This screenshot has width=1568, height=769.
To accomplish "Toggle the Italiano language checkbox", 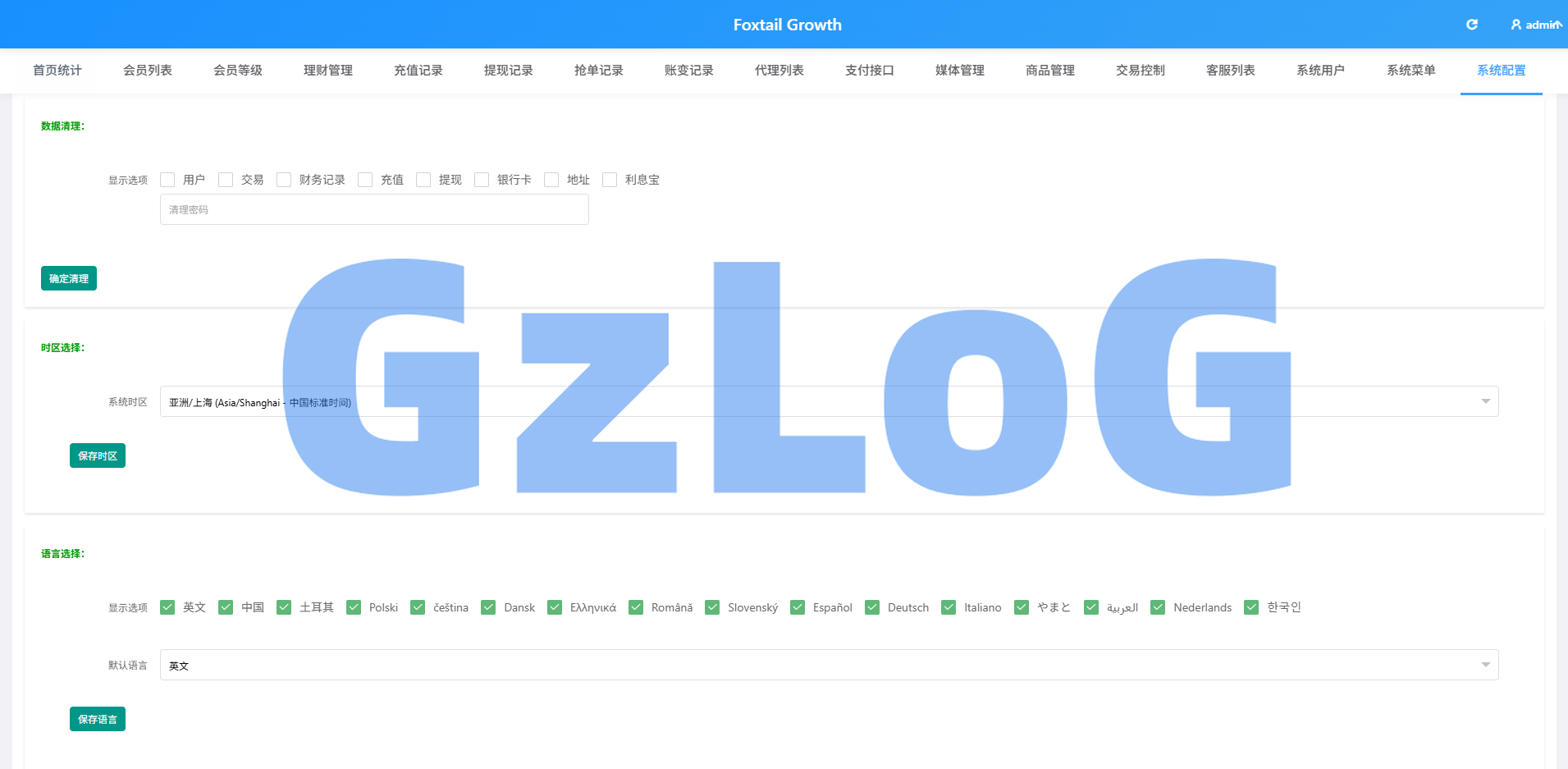I will 949,607.
